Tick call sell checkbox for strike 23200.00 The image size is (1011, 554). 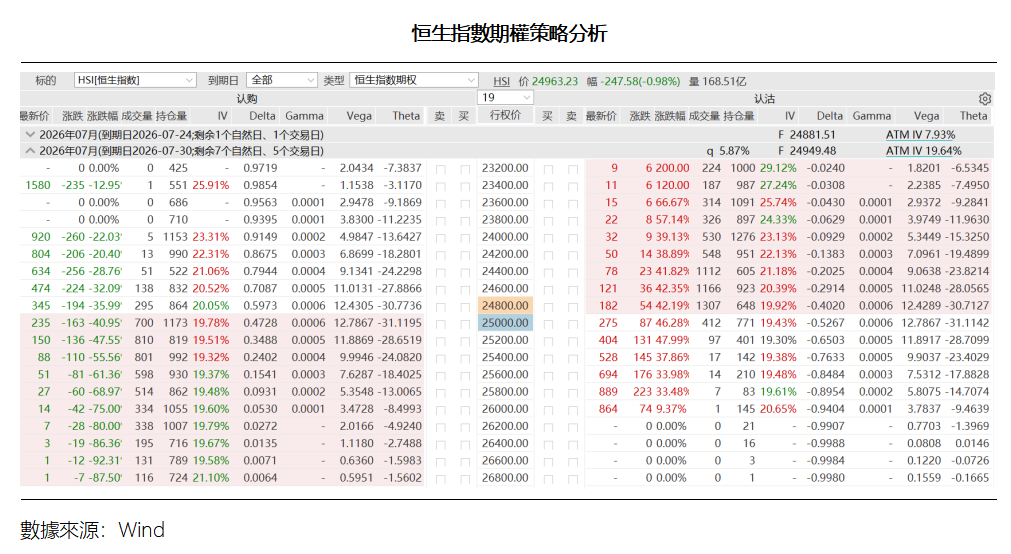click(440, 169)
